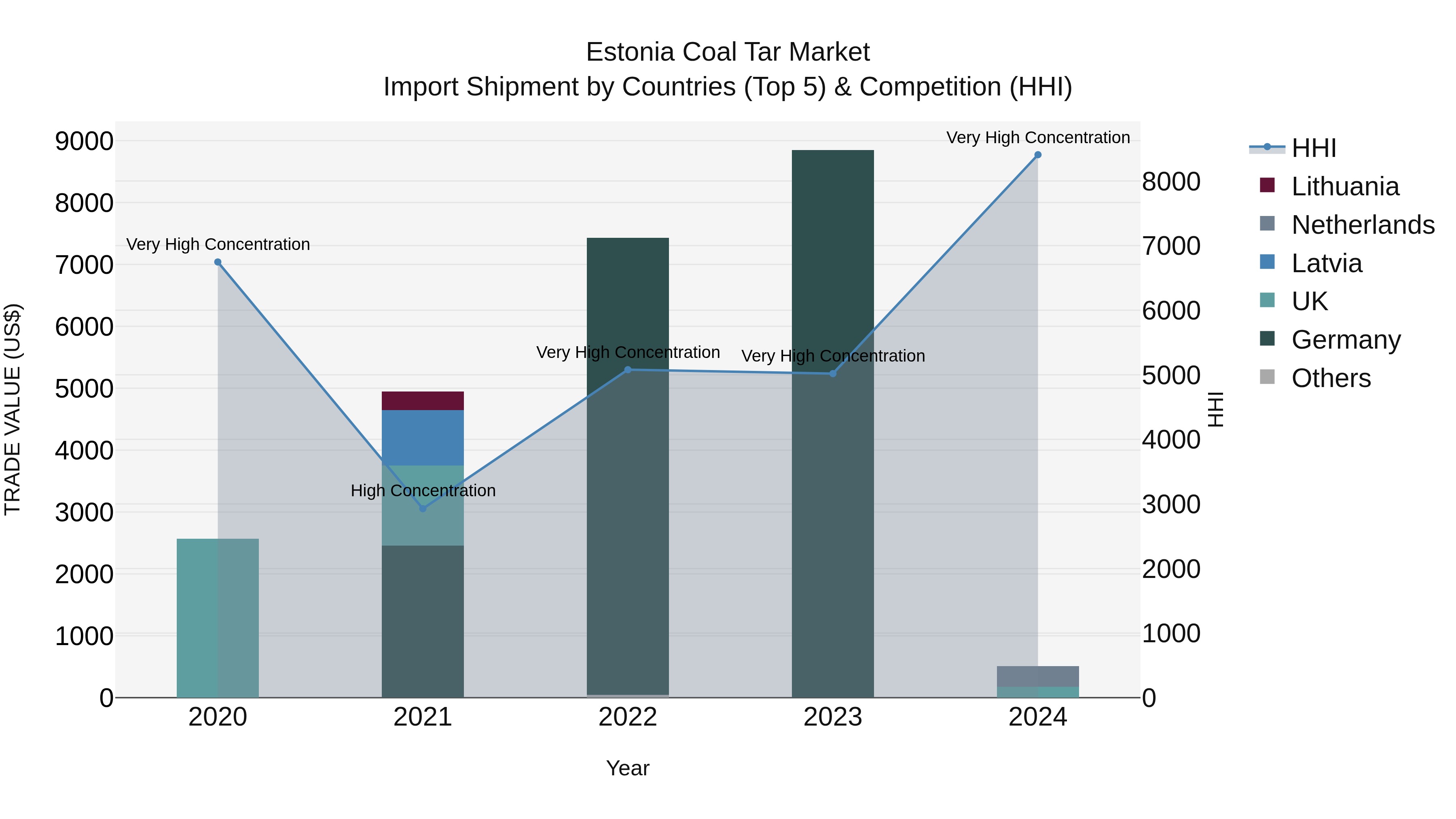Toggle Lithuania legend entry
The height and width of the screenshot is (819, 1456).
1329,186
